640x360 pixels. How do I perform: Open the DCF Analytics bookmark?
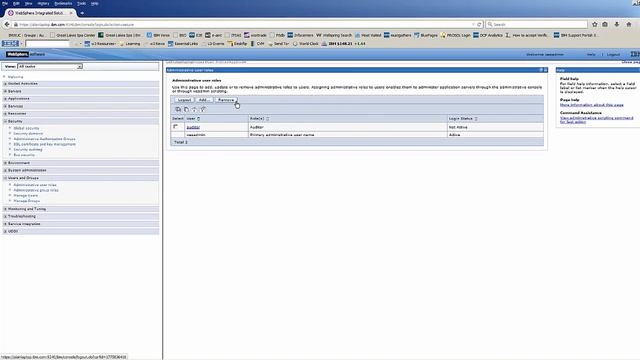click(488, 36)
